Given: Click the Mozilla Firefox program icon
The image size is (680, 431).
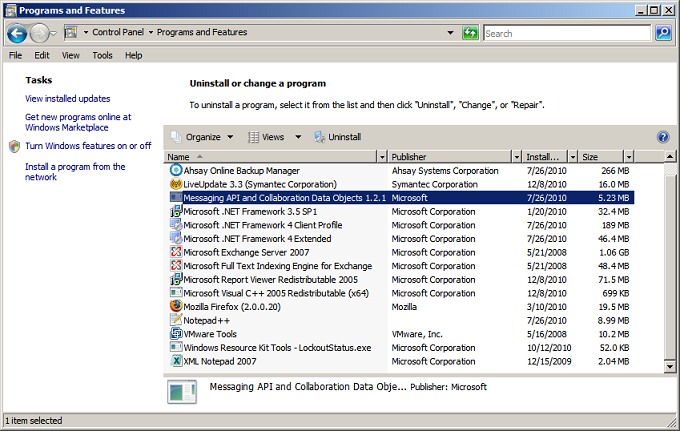Looking at the screenshot, I should [176, 307].
